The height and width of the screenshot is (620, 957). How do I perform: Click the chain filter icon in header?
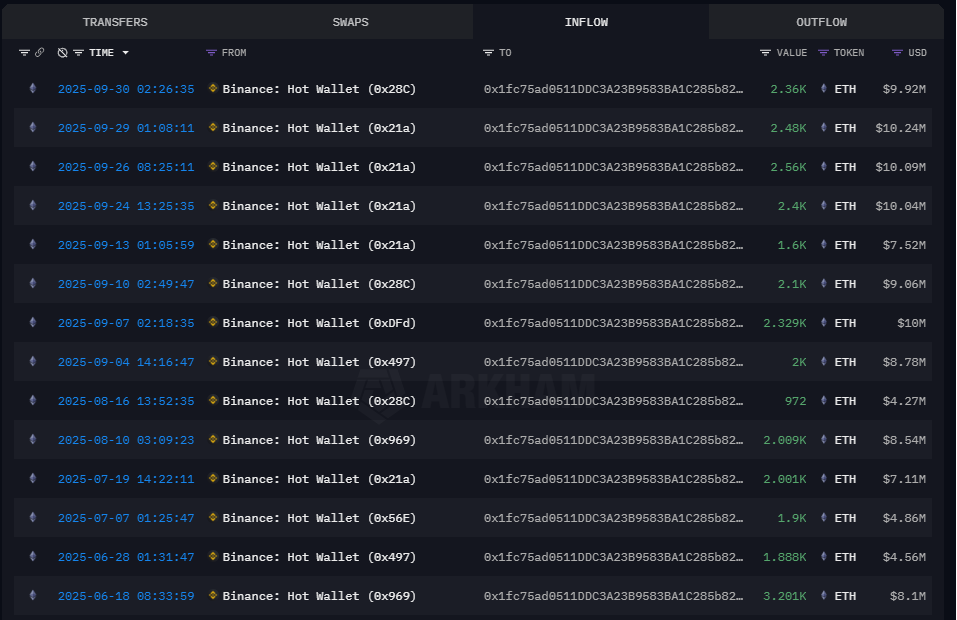pos(24,53)
